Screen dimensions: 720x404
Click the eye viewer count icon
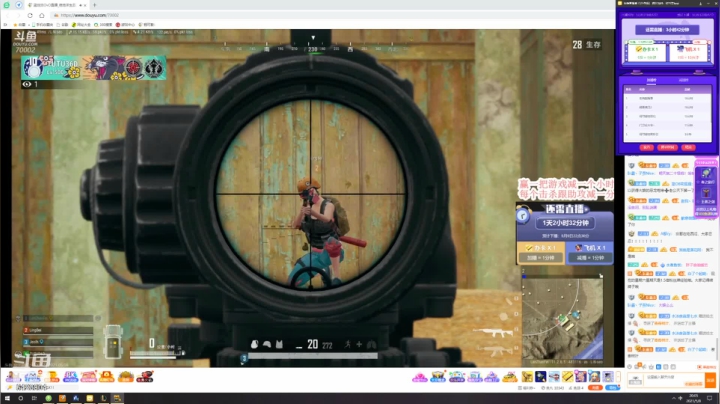click(x=27, y=84)
